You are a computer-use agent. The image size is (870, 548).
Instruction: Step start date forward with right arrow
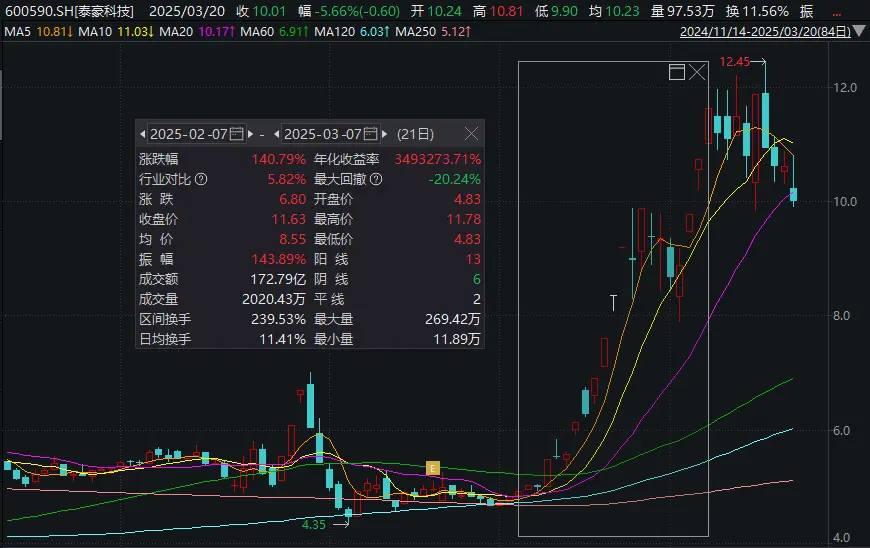(250, 133)
